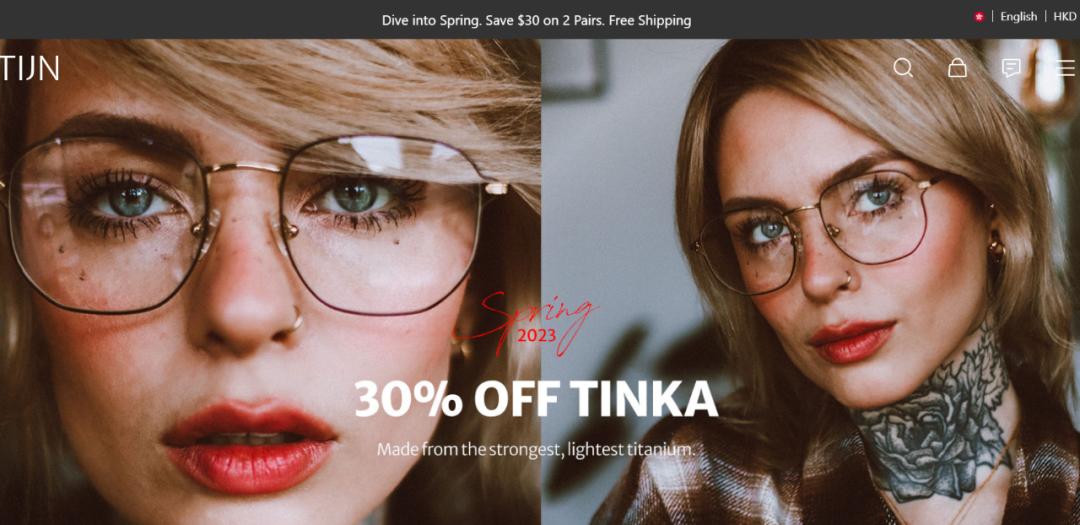Screen dimensions: 1080x525
Task: Change language from English
Action: tap(1018, 17)
